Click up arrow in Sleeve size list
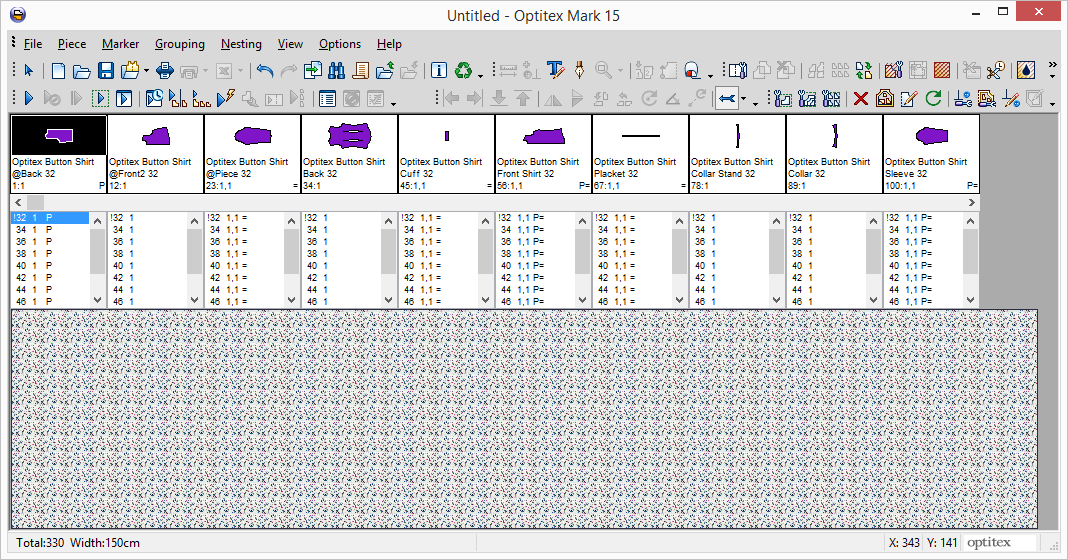The image size is (1068, 560). click(970, 221)
